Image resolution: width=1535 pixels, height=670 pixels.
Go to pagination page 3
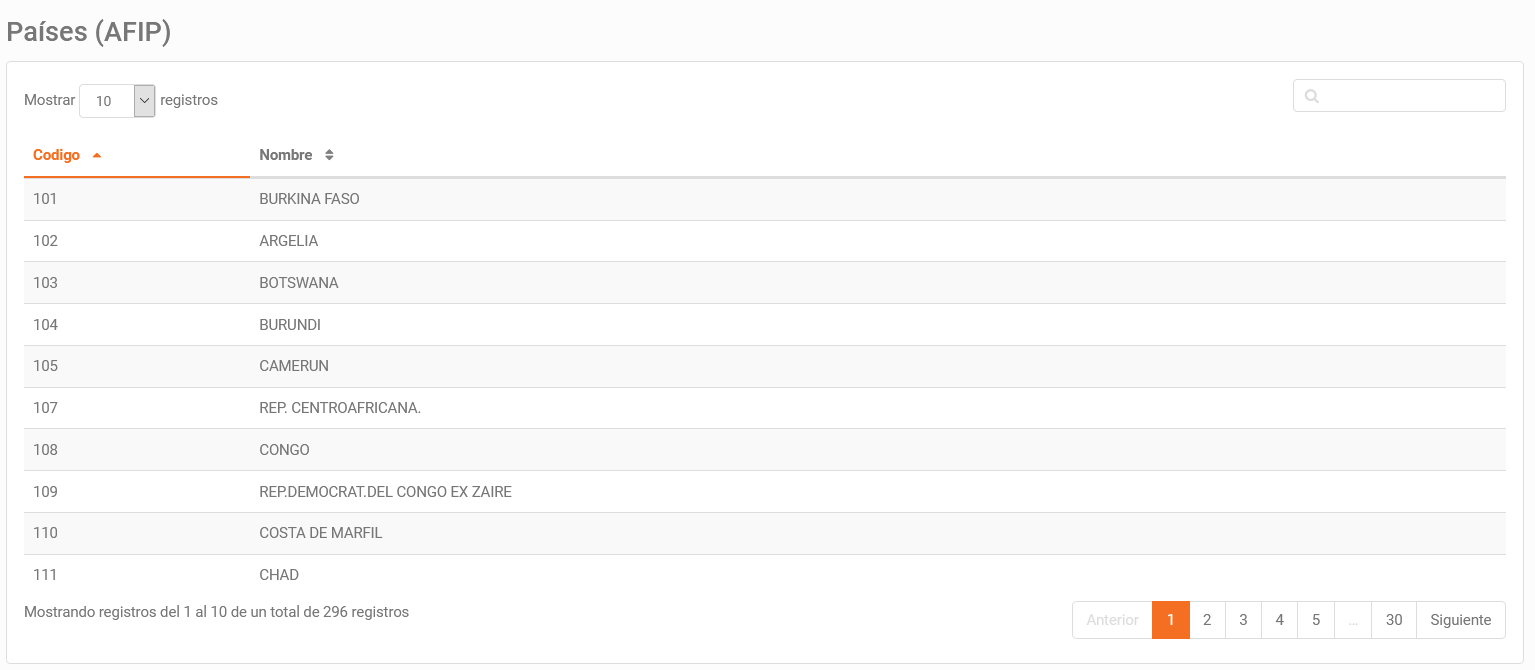(x=1243, y=620)
